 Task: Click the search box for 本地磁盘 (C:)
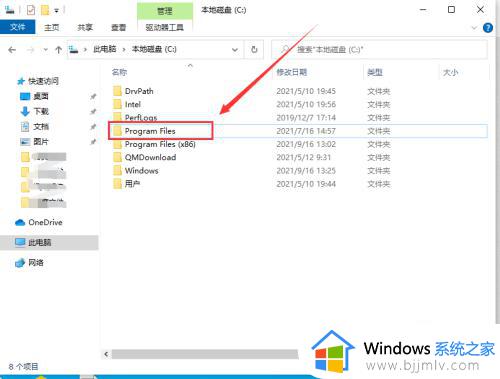click(x=379, y=50)
